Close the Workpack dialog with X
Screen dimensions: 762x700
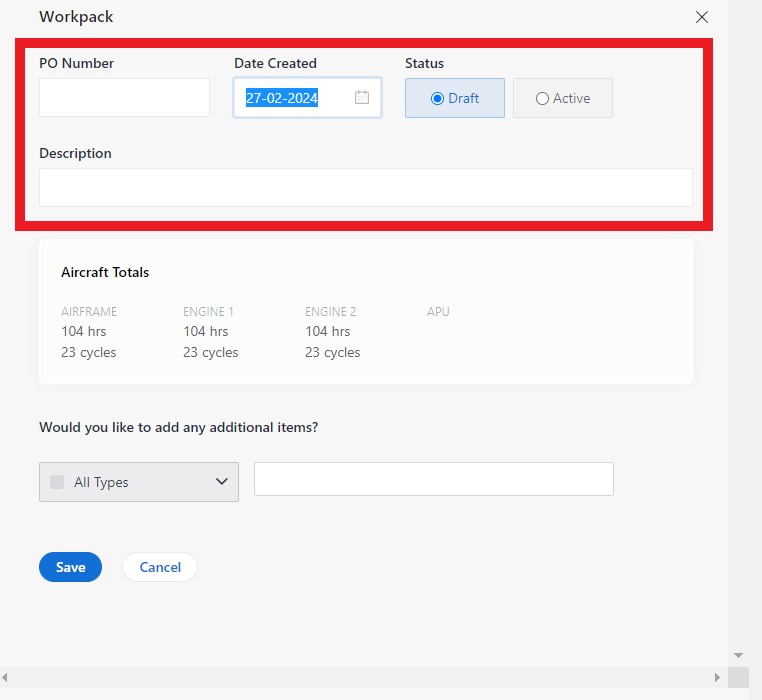coord(701,17)
